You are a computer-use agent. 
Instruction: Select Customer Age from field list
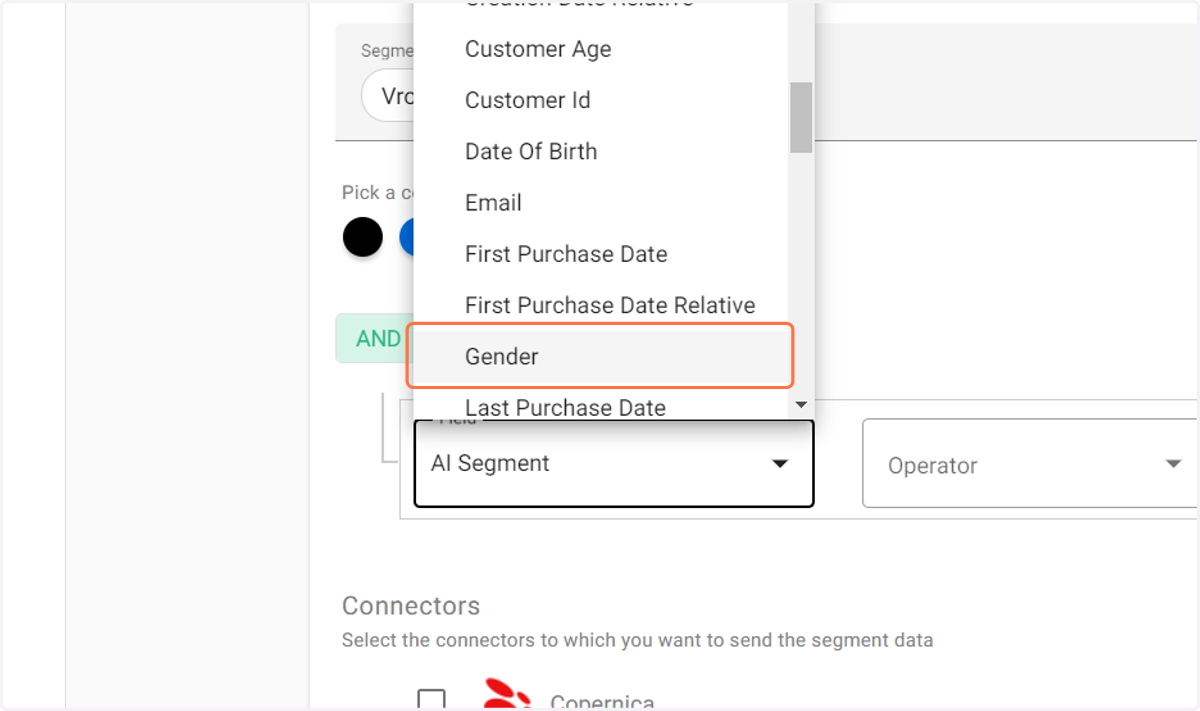pos(601,49)
